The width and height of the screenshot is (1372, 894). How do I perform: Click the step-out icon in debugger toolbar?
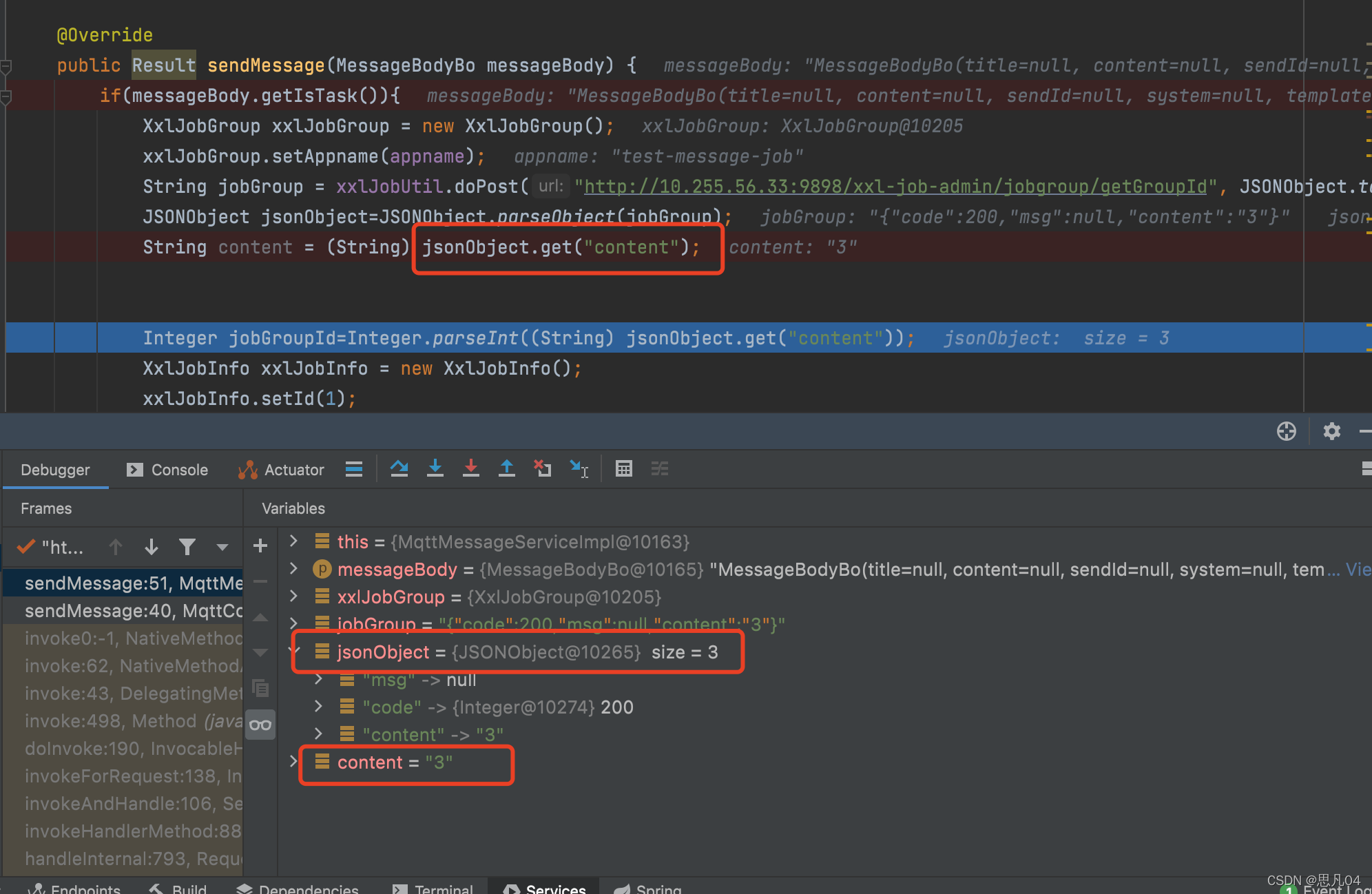506,469
